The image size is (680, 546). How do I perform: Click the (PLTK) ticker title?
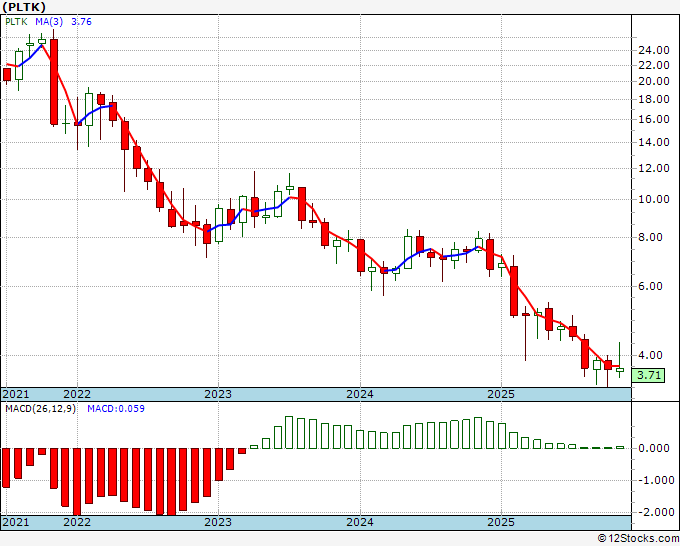[25, 6]
